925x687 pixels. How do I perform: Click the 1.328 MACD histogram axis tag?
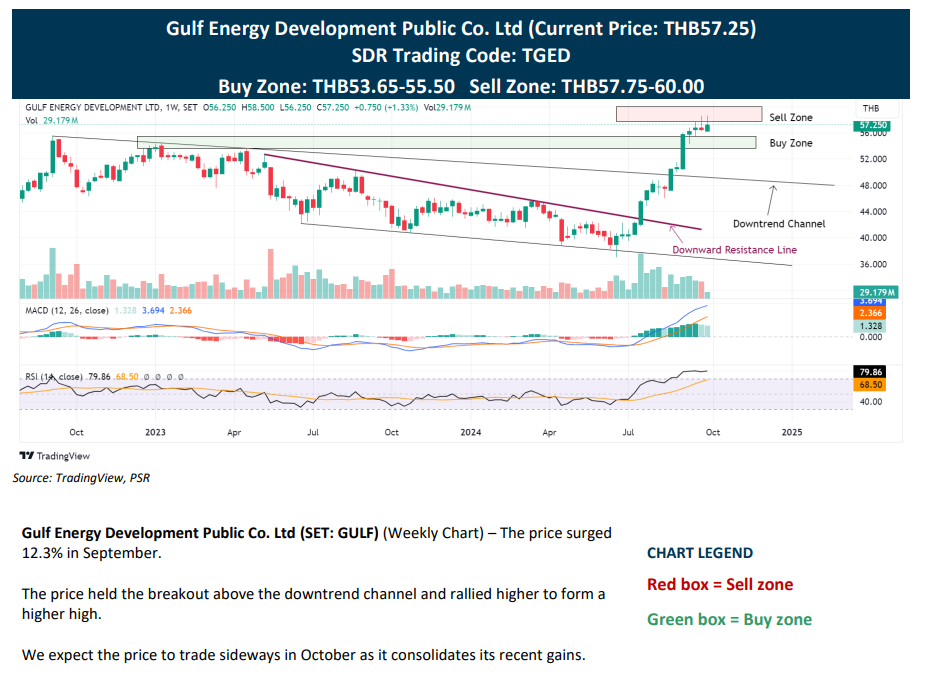click(870, 326)
